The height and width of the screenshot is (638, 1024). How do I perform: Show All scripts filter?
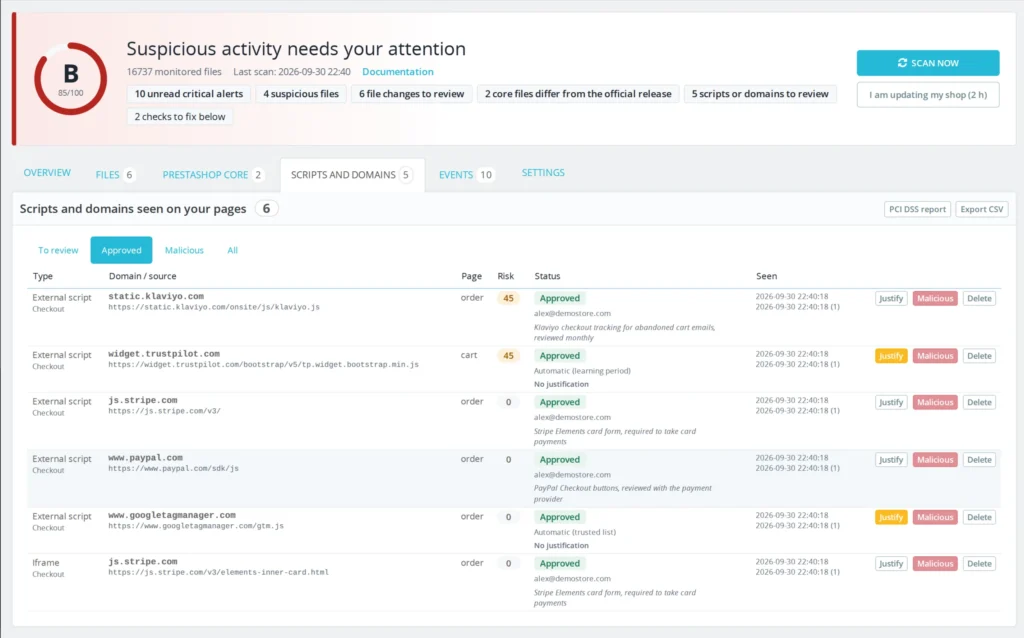coord(232,250)
